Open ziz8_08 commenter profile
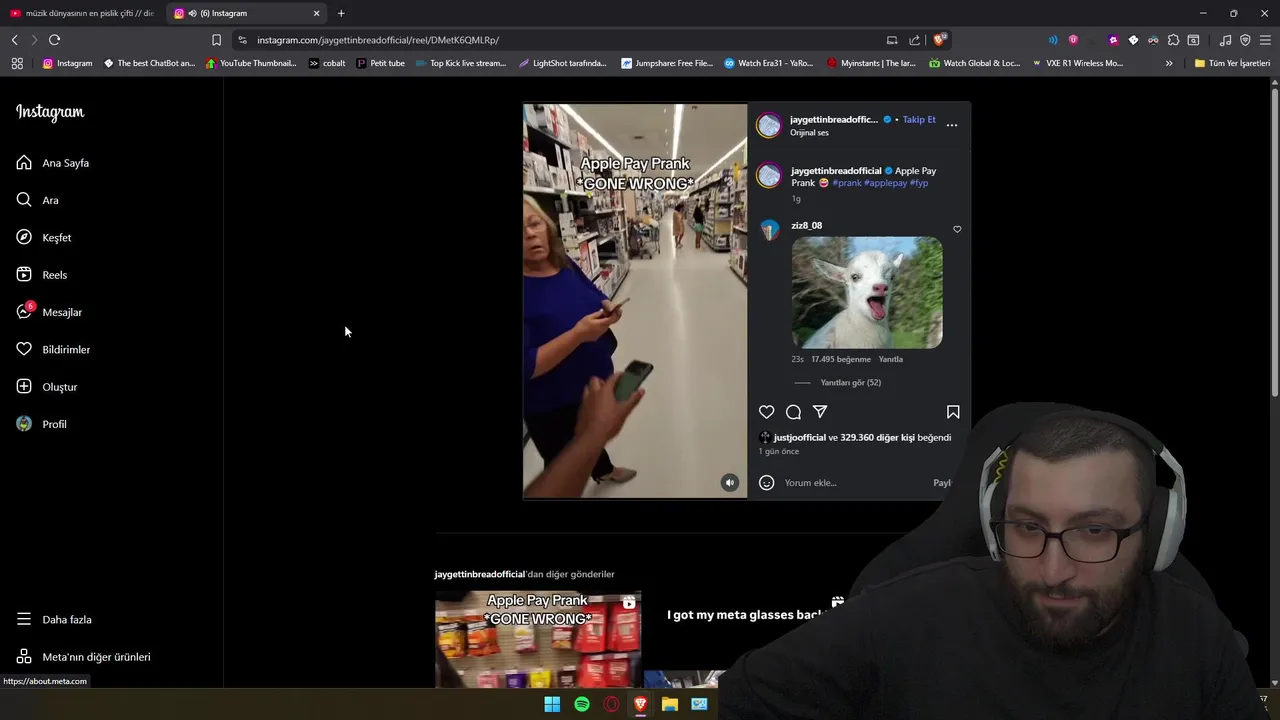1280x720 pixels. point(806,226)
